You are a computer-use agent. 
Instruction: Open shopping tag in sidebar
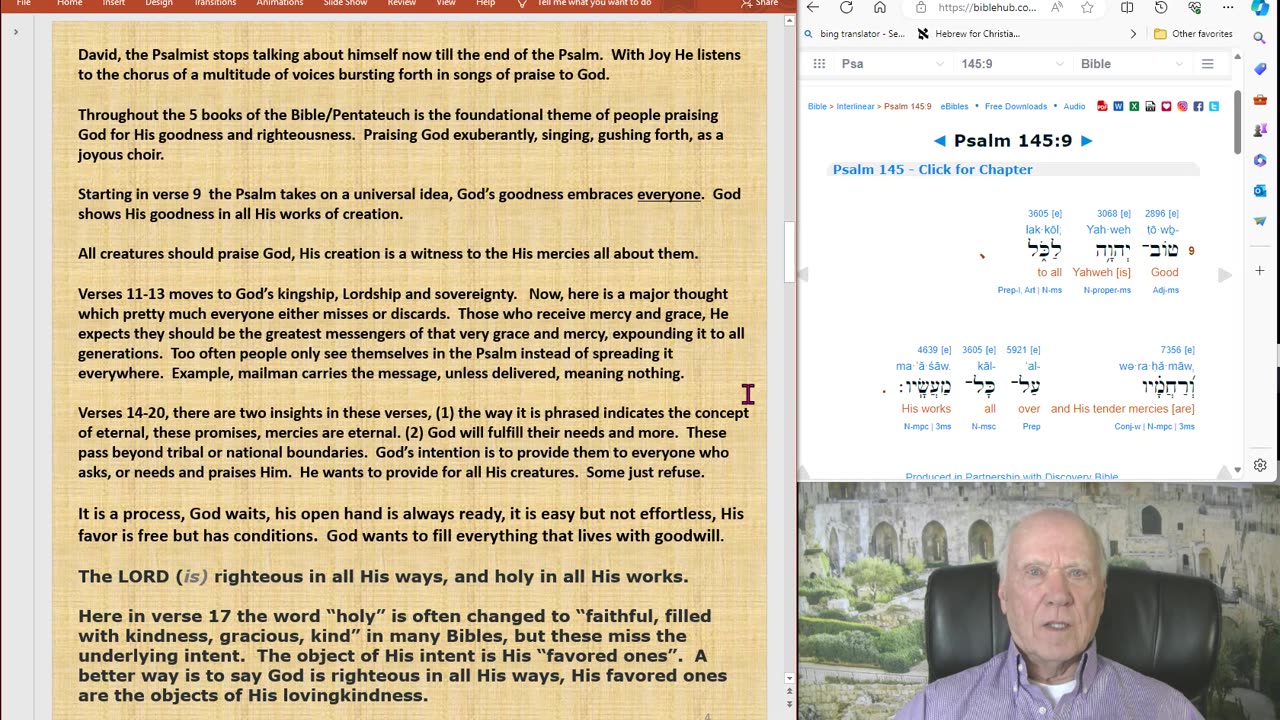tap(1260, 69)
